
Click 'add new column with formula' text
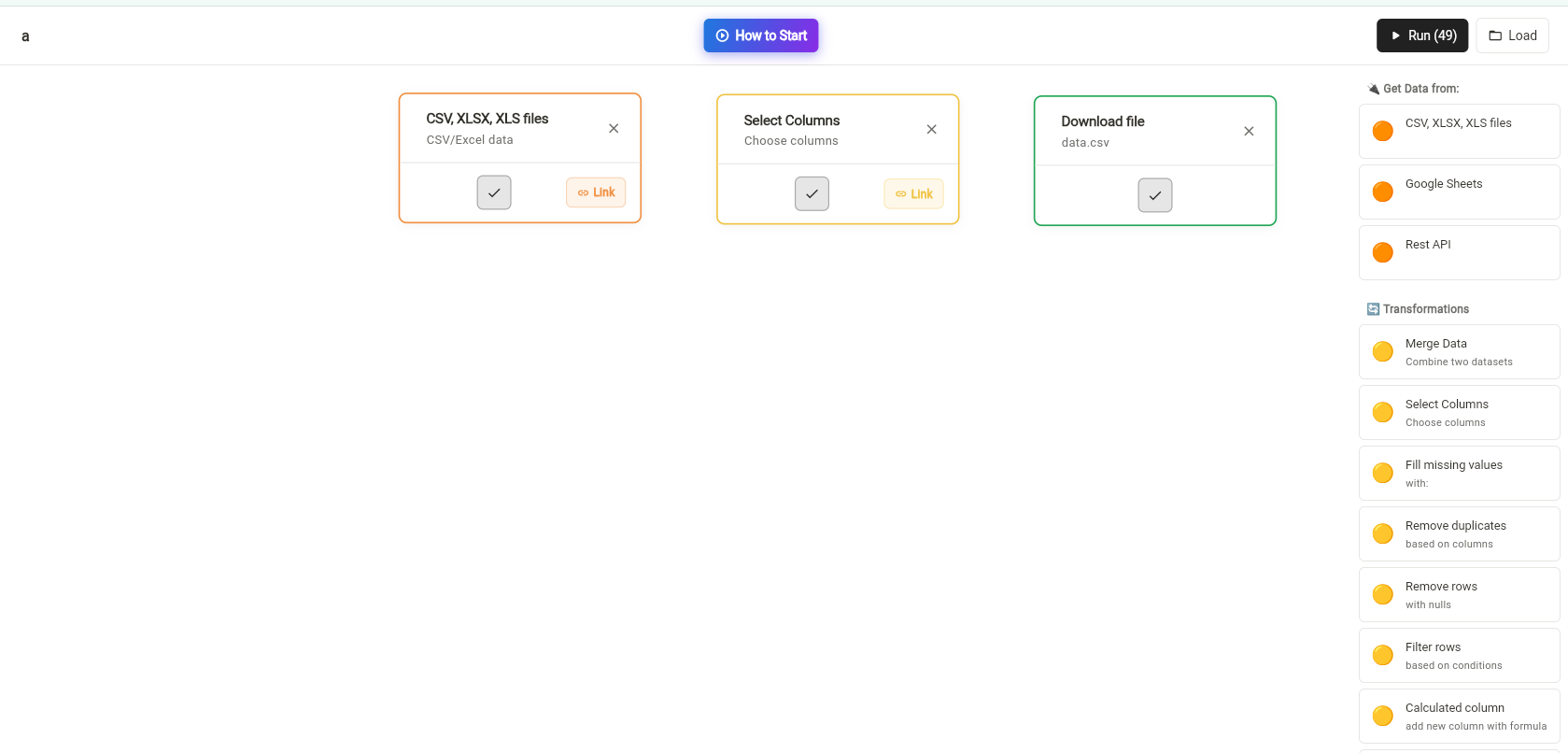click(x=1476, y=727)
